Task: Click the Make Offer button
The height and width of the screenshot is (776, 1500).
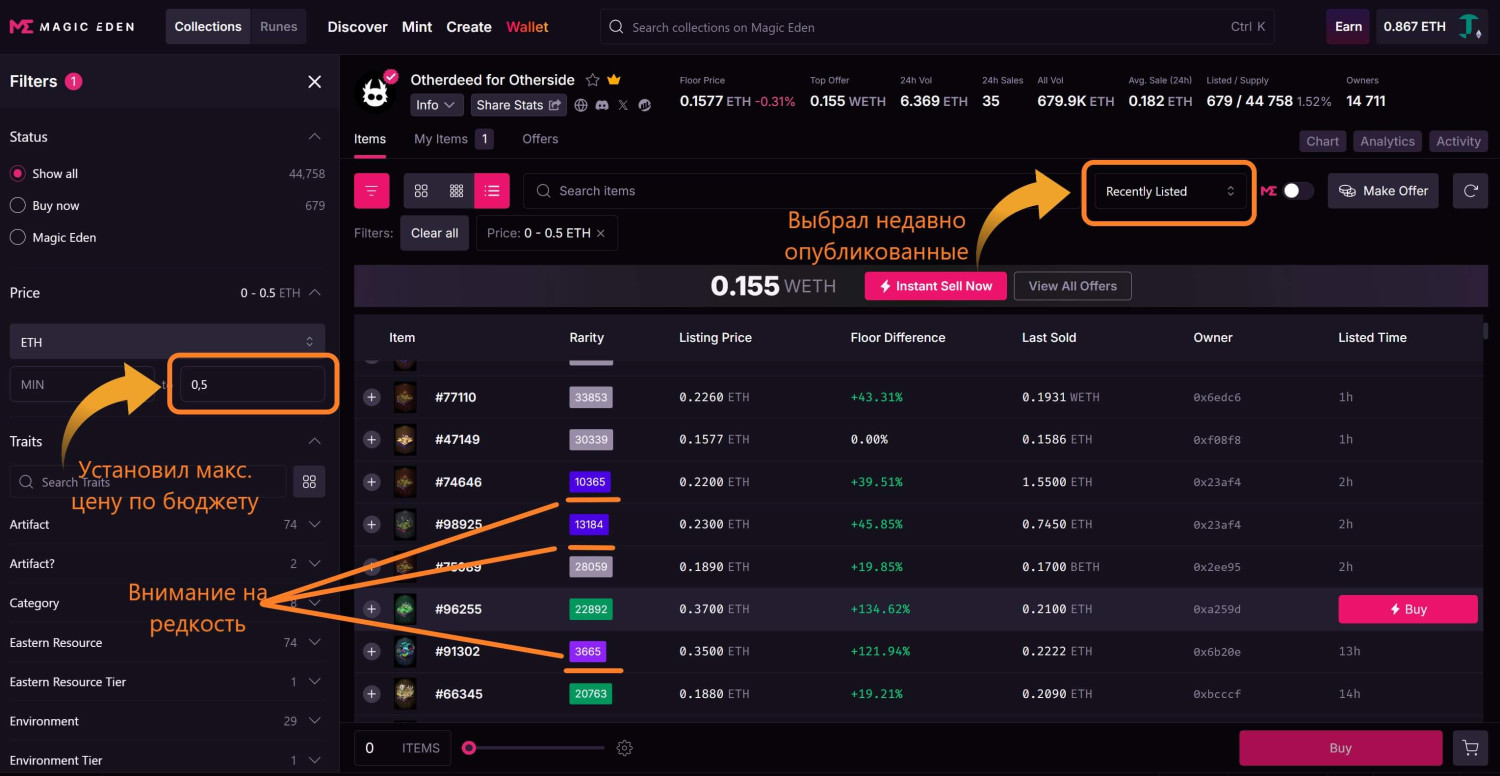Action: [x=1383, y=191]
